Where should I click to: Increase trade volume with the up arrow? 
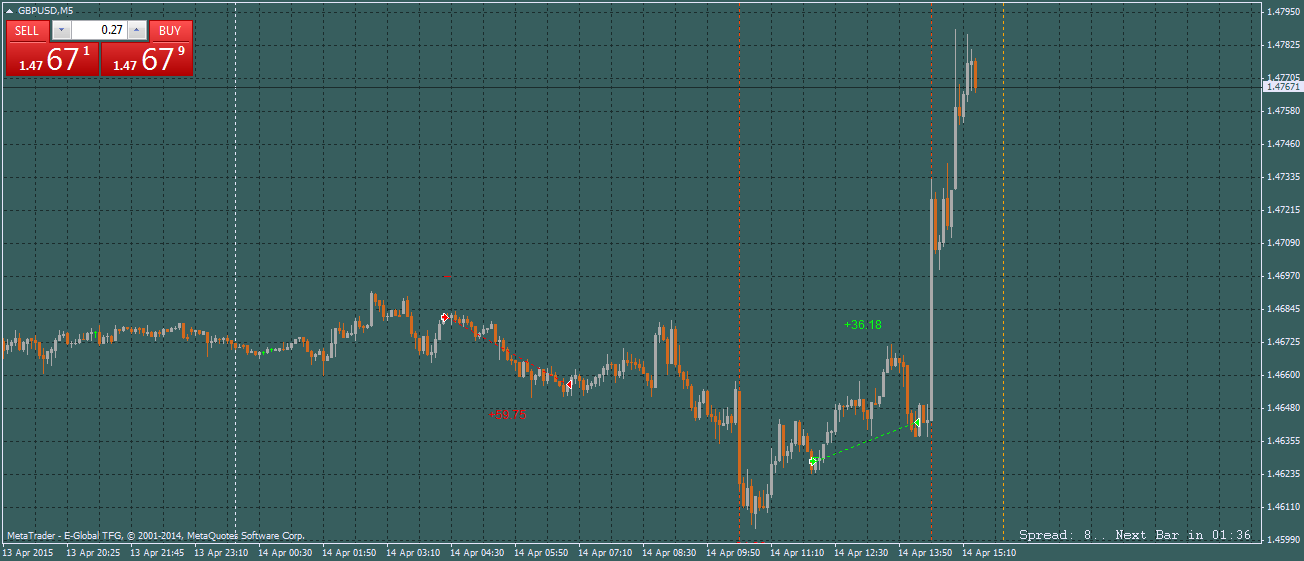tap(138, 31)
